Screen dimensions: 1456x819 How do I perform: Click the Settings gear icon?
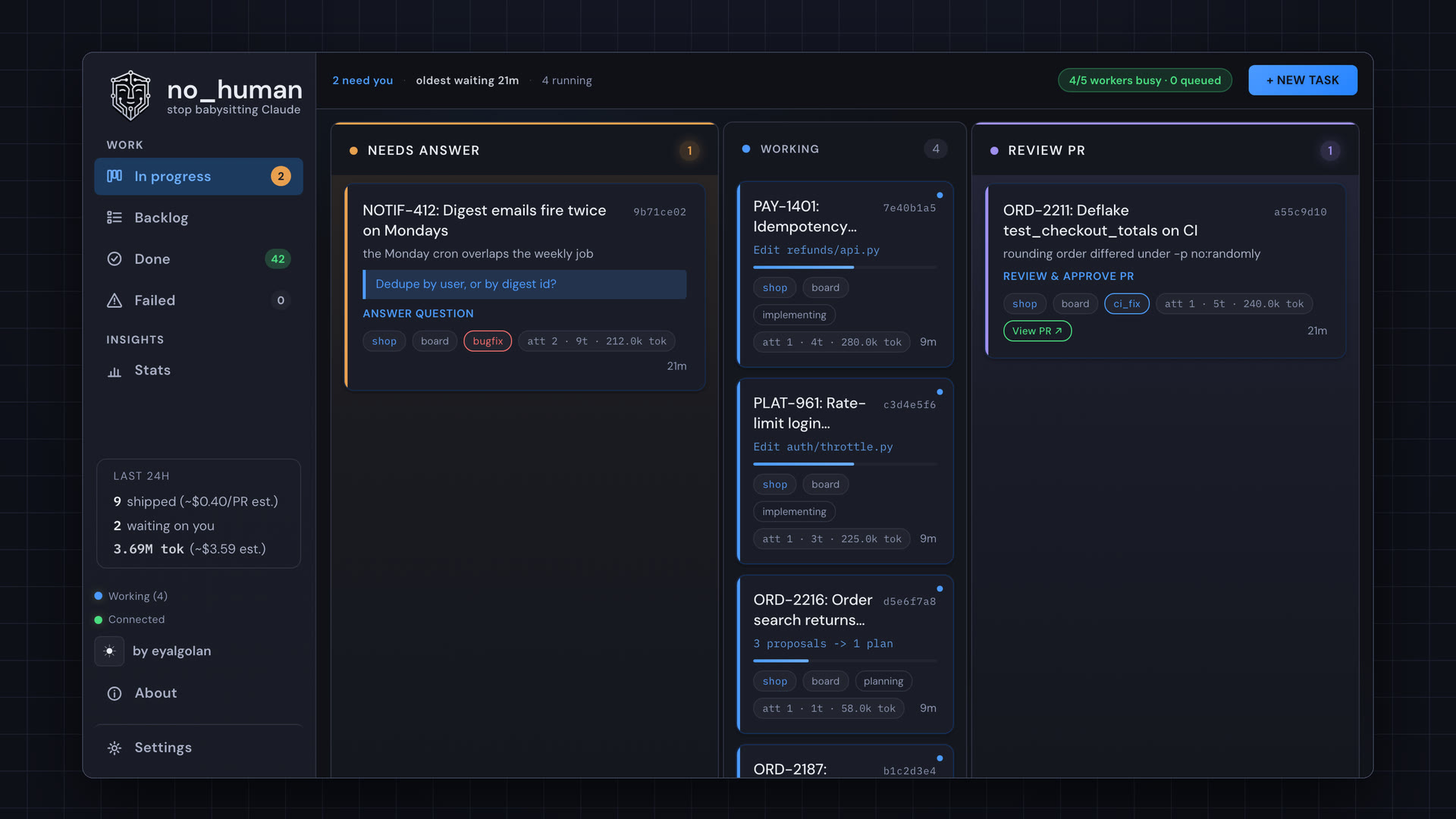[x=115, y=748]
